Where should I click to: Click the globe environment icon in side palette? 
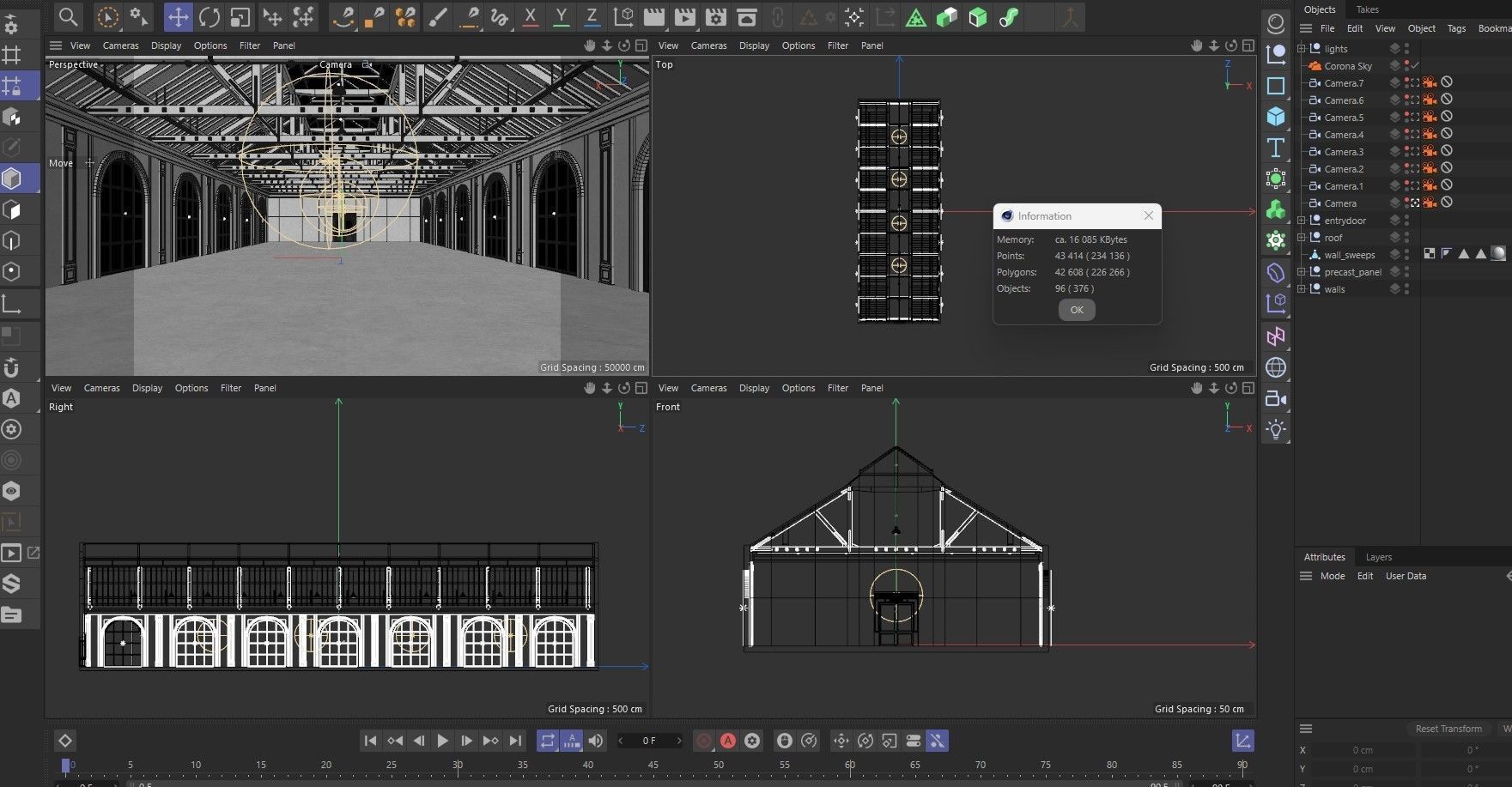[x=1276, y=367]
